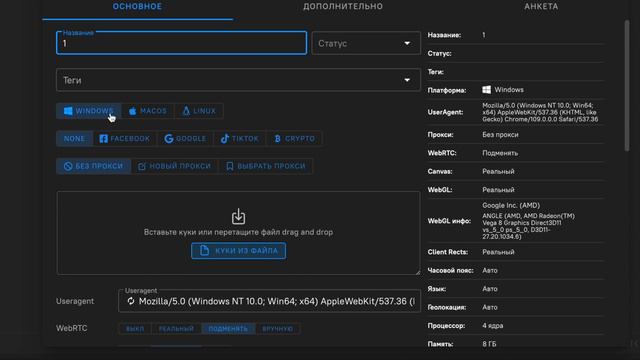Select the Windows platform option
The width and height of the screenshot is (640, 360).
click(x=89, y=111)
